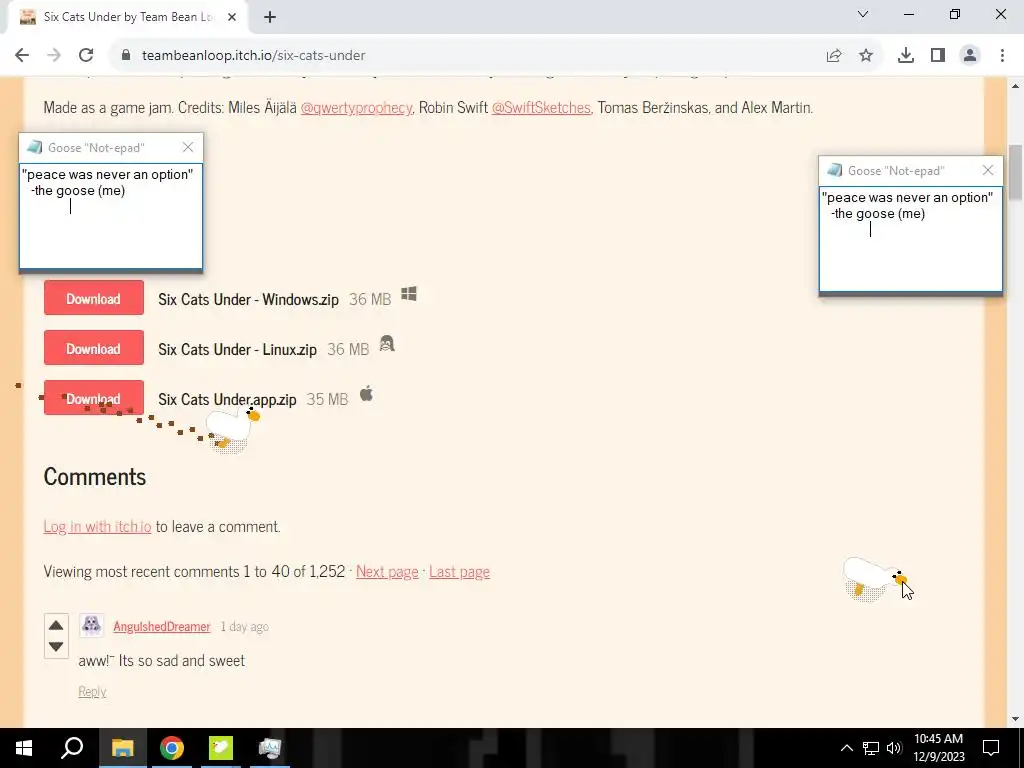Download Six Cats Under Windows zip
The width and height of the screenshot is (1024, 768).
coord(93,298)
